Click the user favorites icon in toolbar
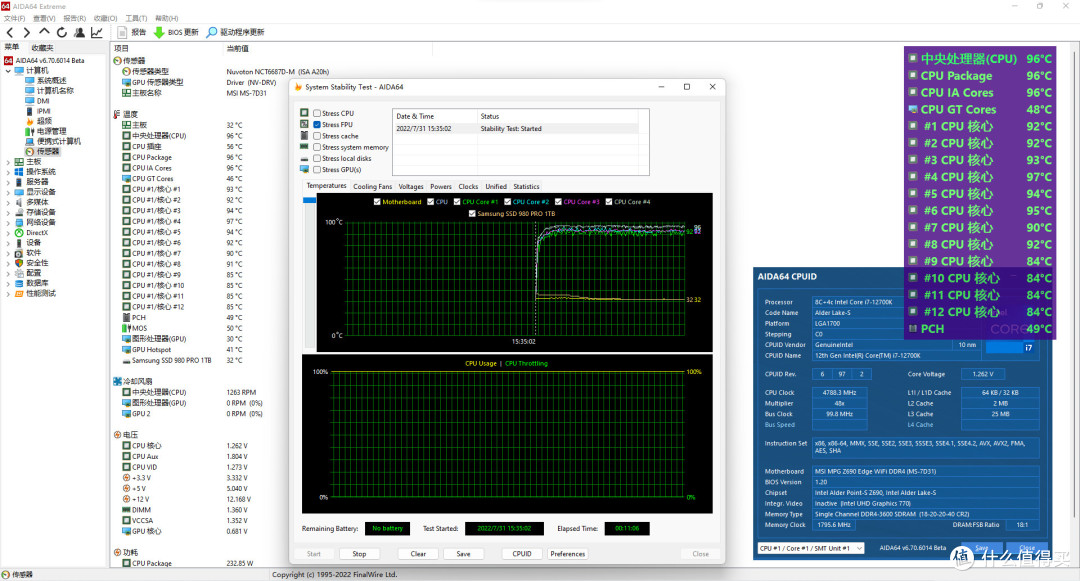Screen dimensions: 1080x581 (x=80, y=32)
